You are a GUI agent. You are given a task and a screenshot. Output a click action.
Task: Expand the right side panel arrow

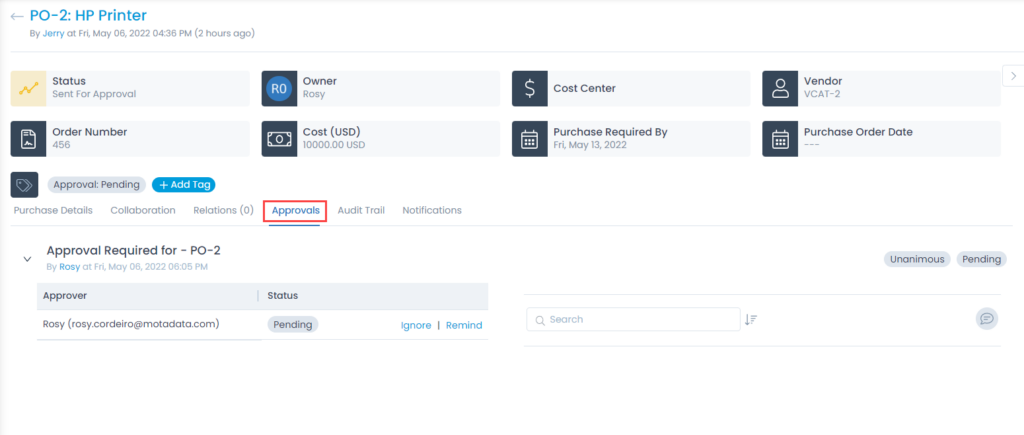[x=1012, y=76]
